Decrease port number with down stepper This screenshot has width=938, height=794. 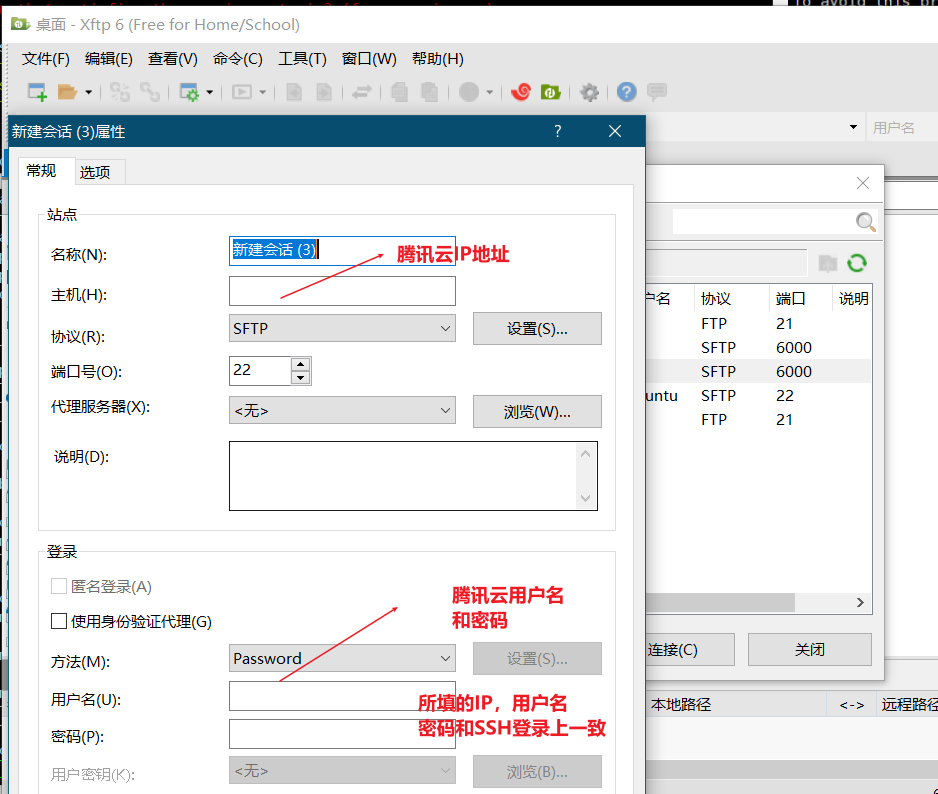coord(301,378)
